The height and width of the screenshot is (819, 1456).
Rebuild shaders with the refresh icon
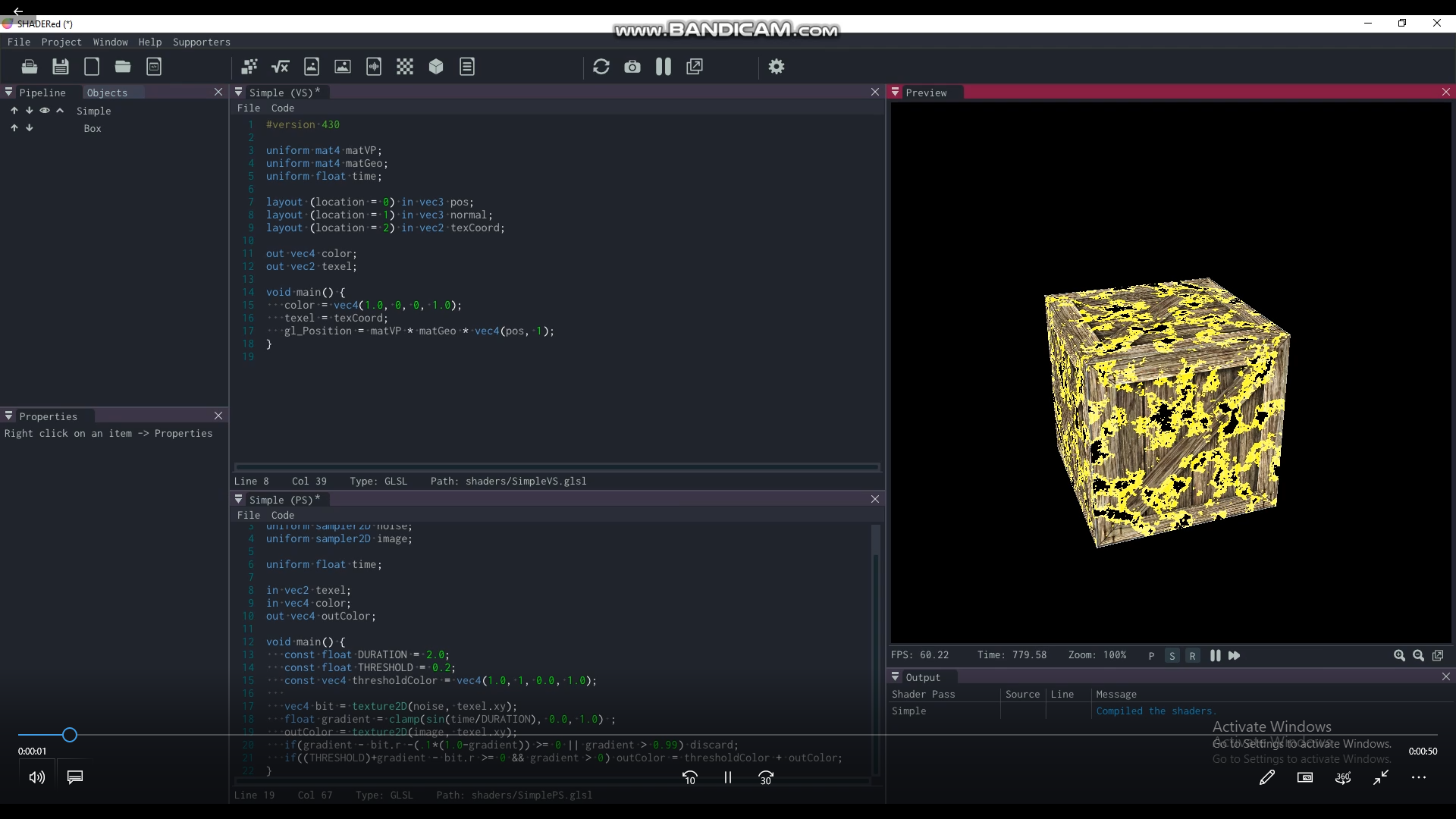click(601, 67)
